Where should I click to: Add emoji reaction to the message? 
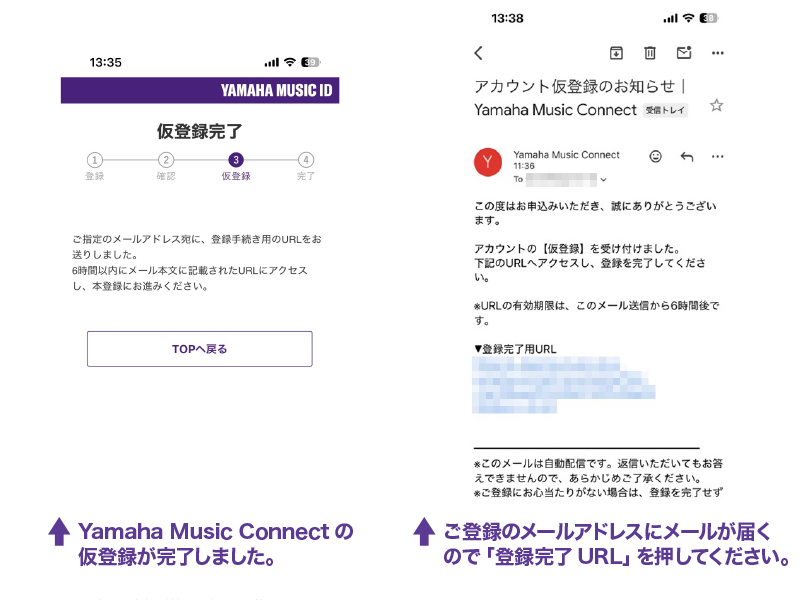pyautogui.click(x=656, y=156)
